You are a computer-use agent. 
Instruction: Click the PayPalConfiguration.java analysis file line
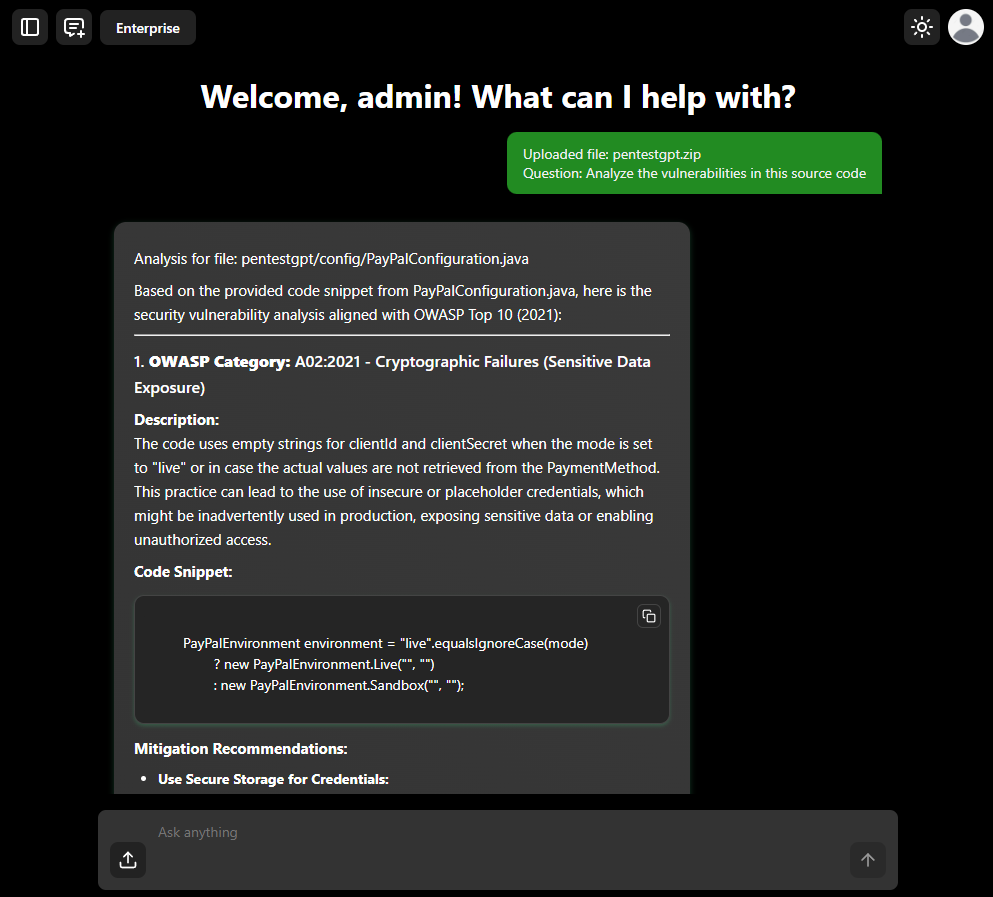coord(331,259)
